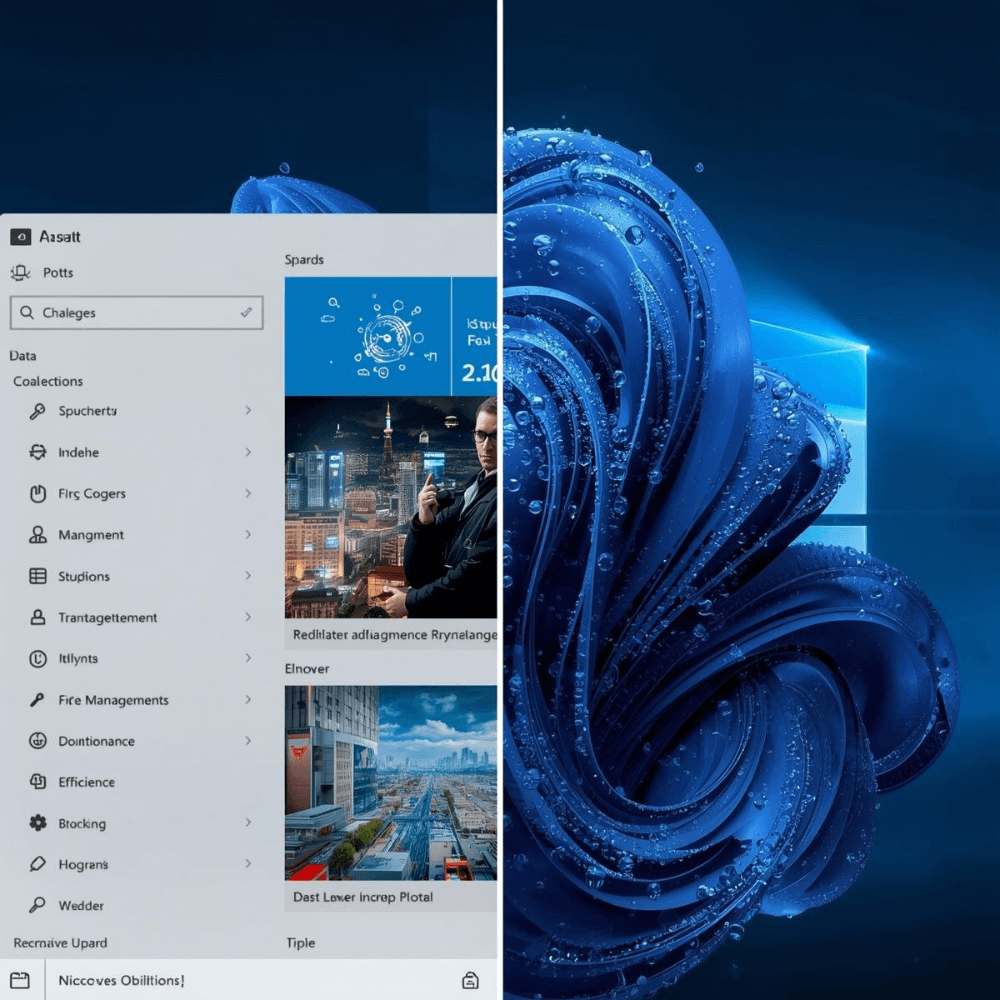This screenshot has width=1000, height=1000.
Task: Click the checkmark in the Chaleges search box
Action: point(246,313)
